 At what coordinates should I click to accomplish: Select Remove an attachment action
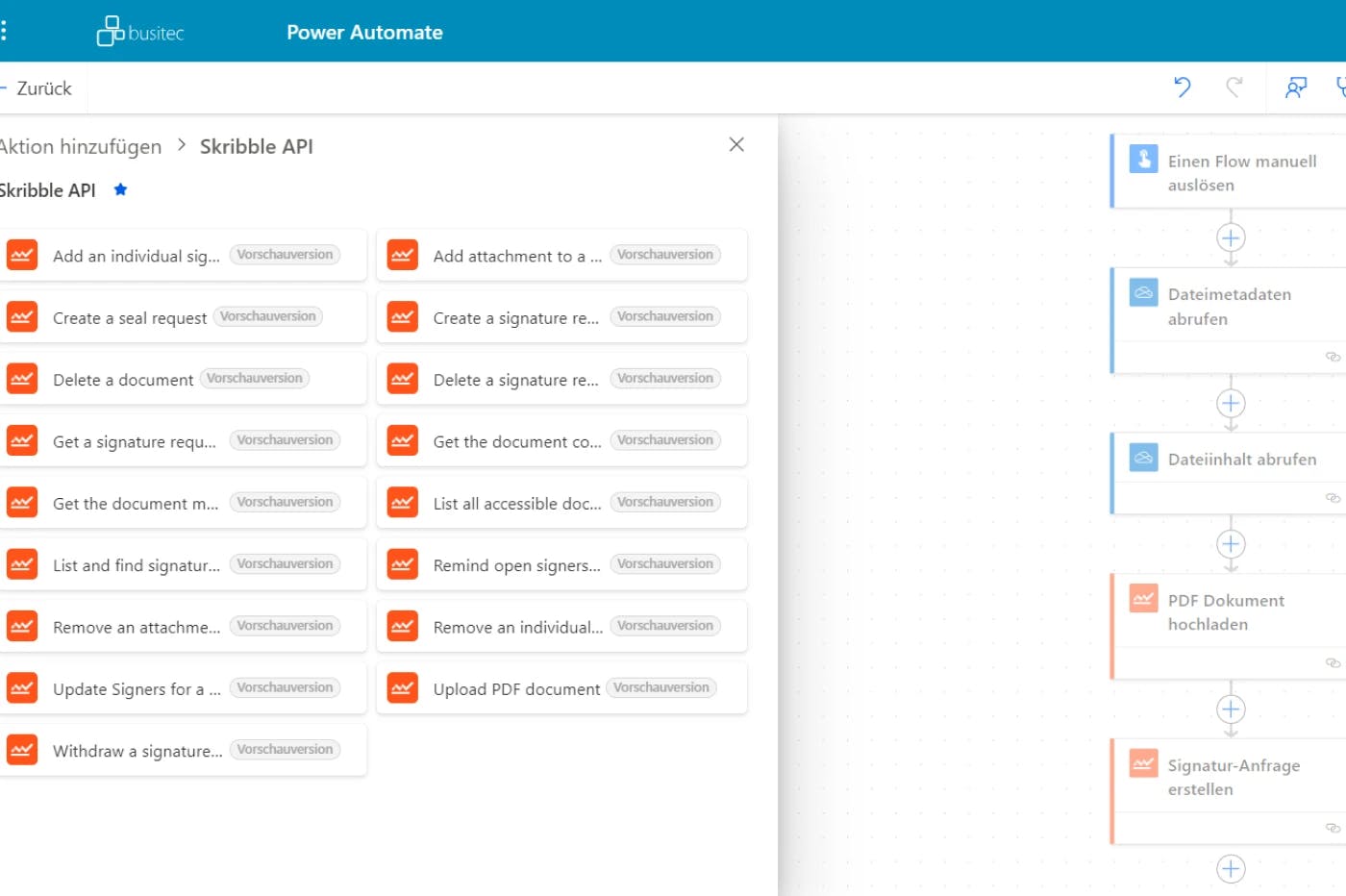click(183, 627)
